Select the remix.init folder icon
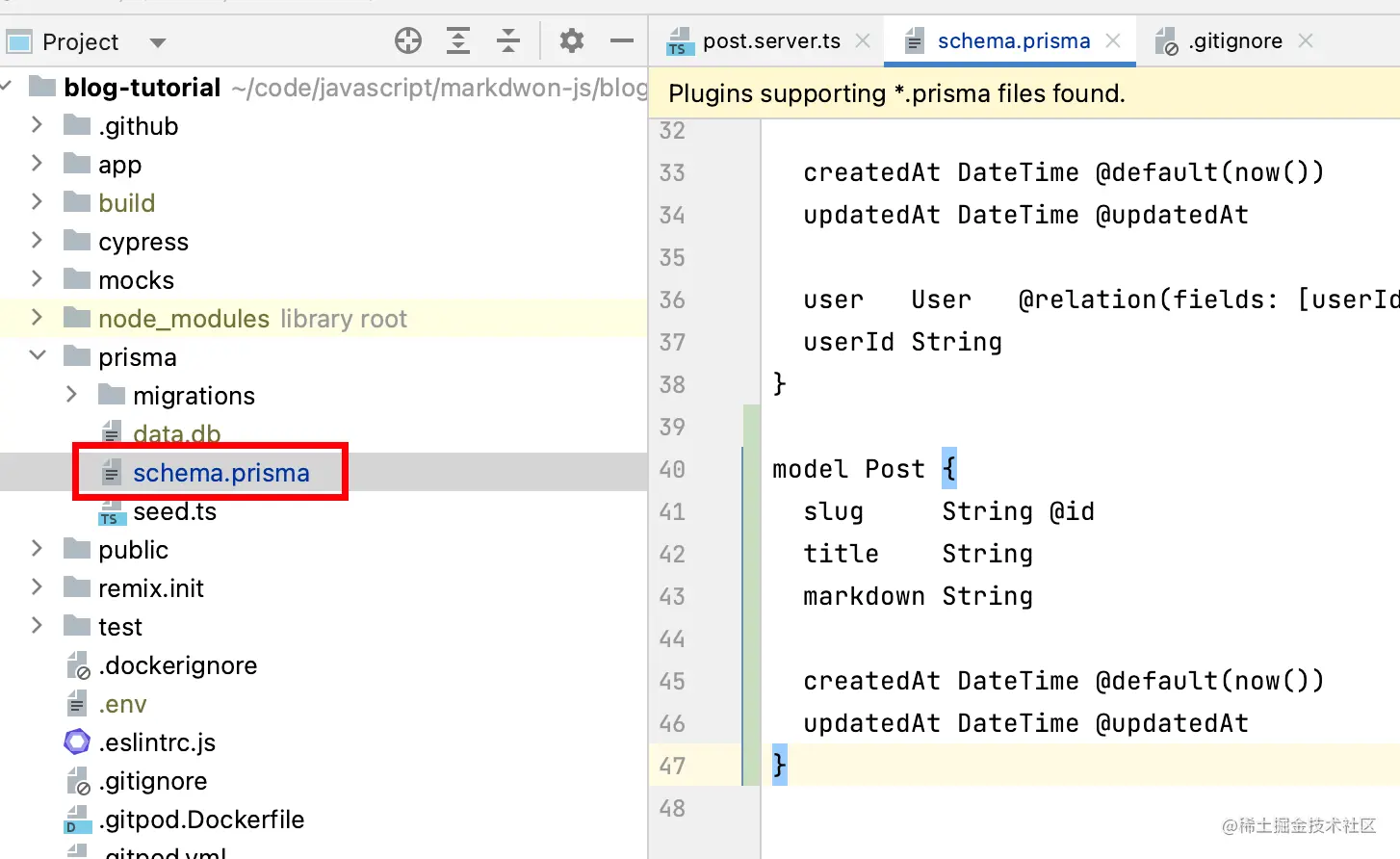 (77, 587)
